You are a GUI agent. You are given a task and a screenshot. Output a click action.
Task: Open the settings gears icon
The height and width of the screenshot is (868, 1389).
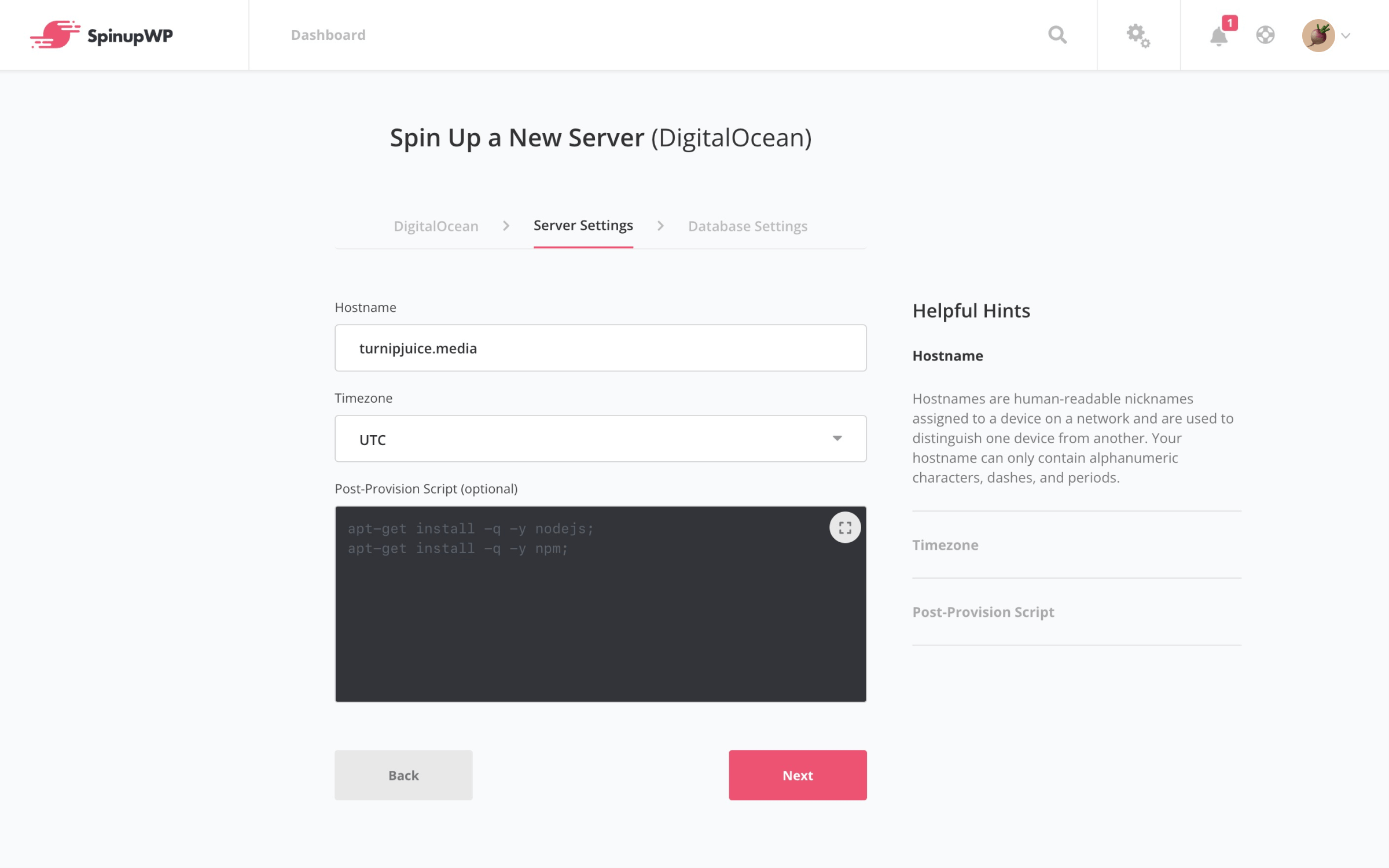point(1138,35)
